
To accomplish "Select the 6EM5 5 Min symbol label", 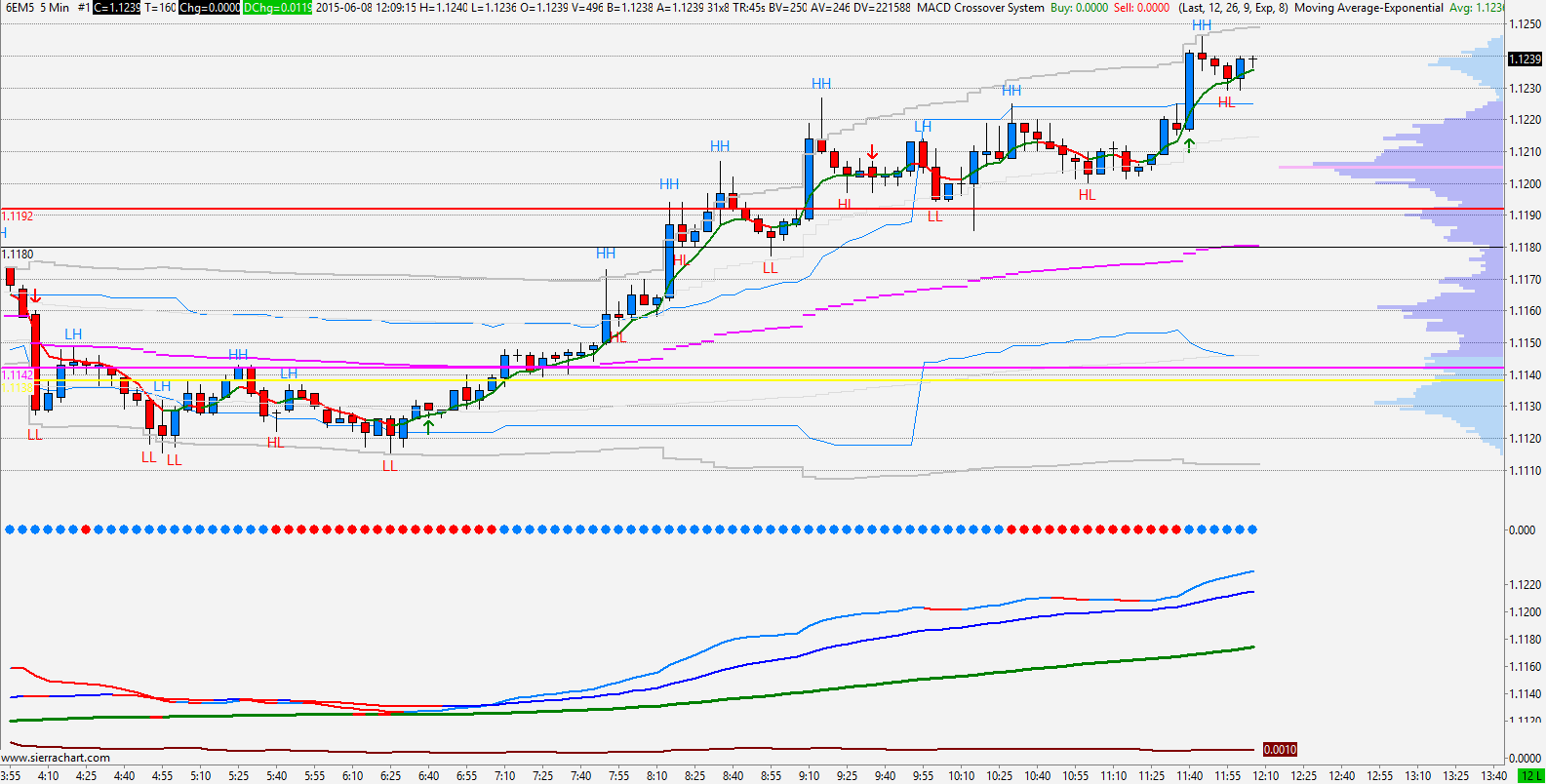I will [36, 8].
